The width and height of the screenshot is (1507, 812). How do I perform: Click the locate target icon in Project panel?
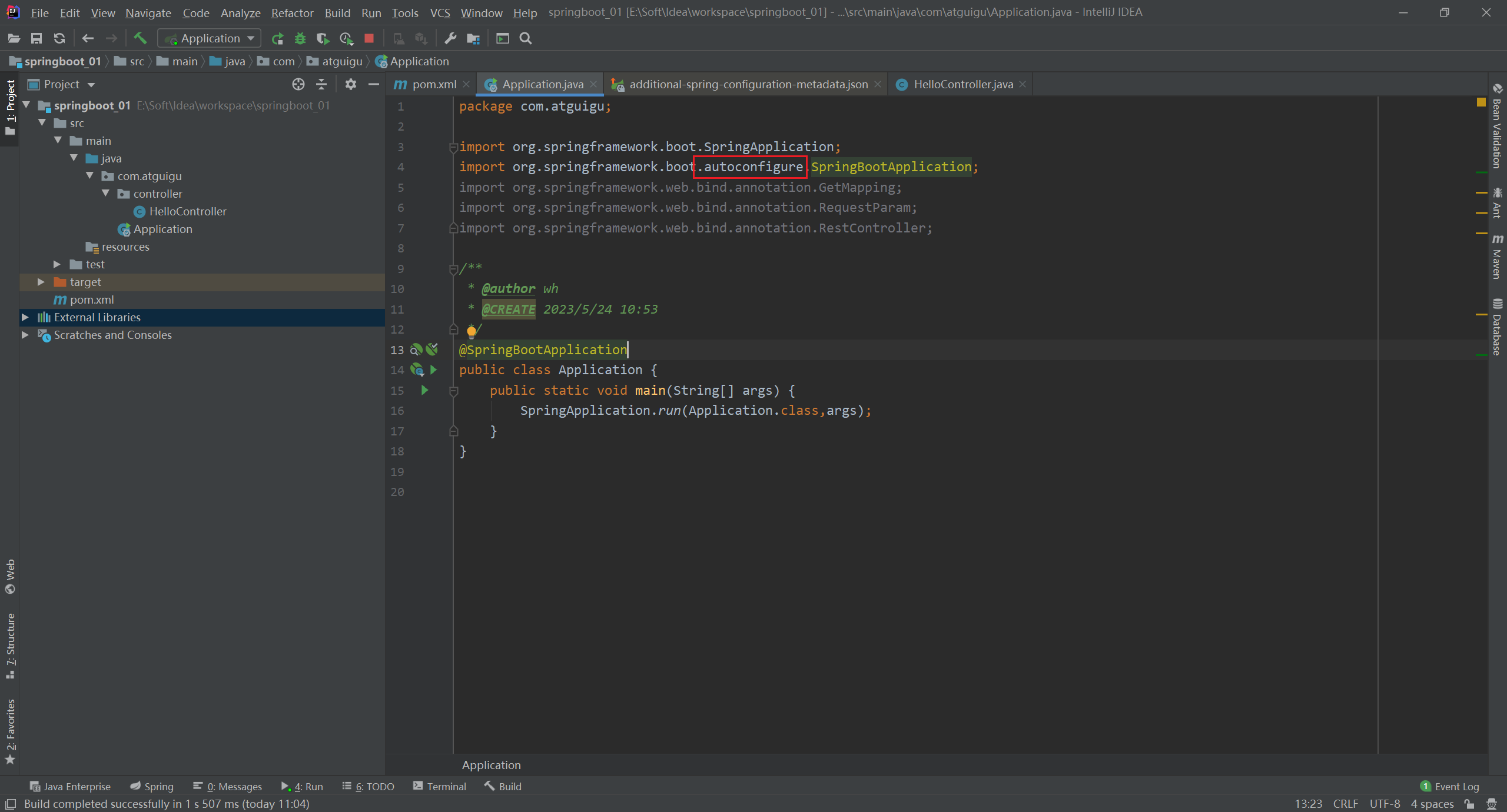tap(298, 84)
